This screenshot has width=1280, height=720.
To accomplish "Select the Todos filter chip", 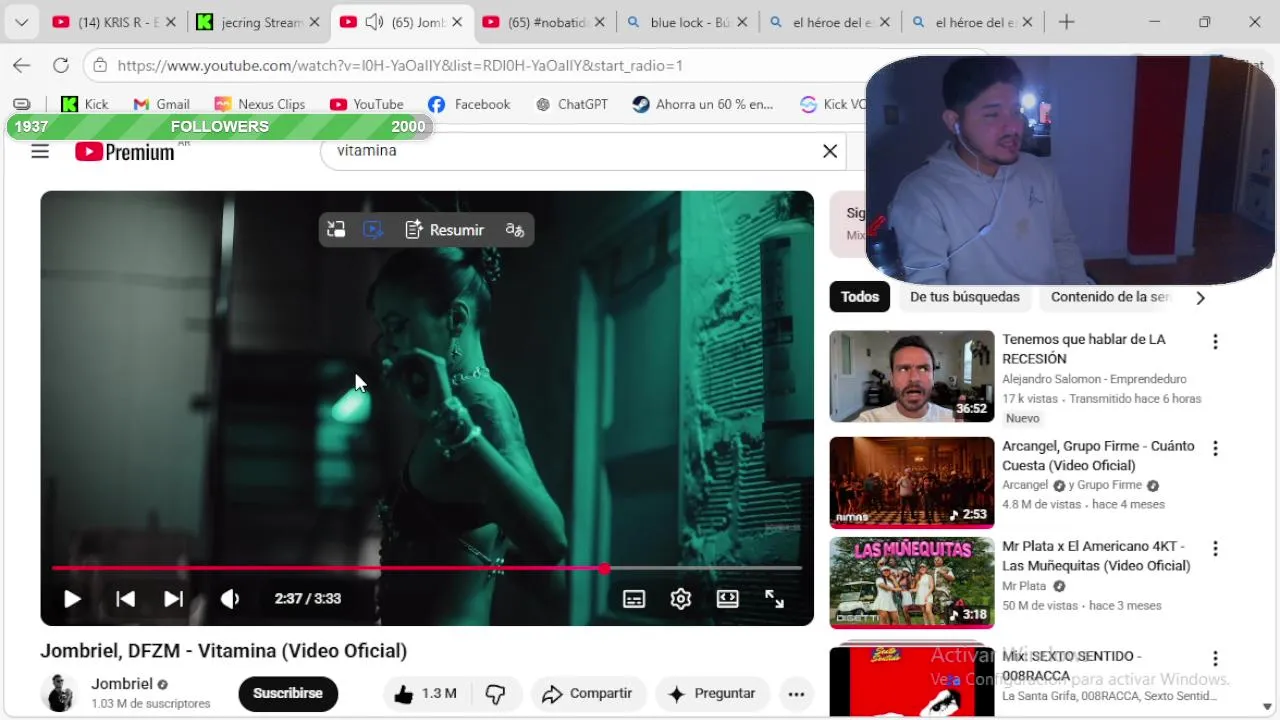I will tap(860, 297).
